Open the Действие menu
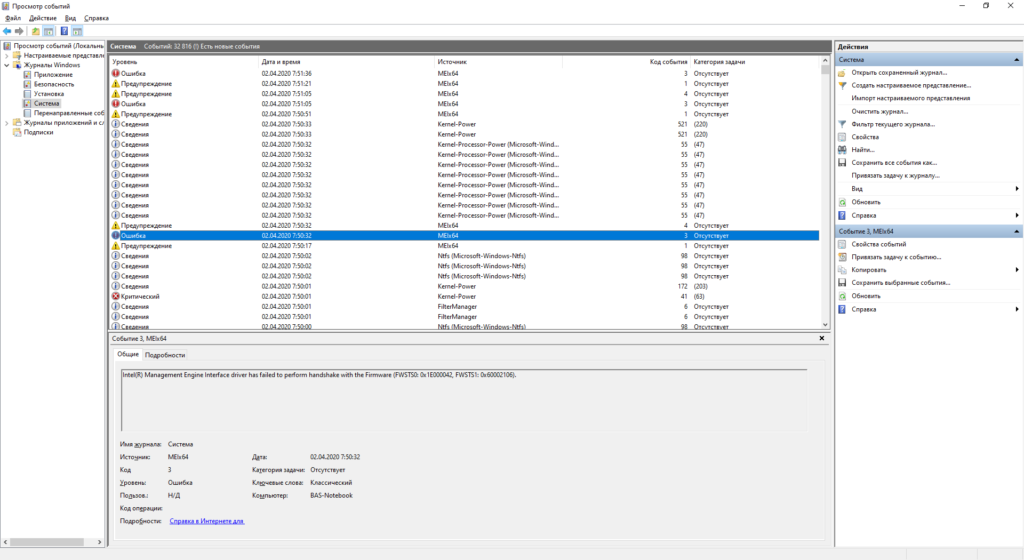The width and height of the screenshot is (1024, 560). pos(43,18)
